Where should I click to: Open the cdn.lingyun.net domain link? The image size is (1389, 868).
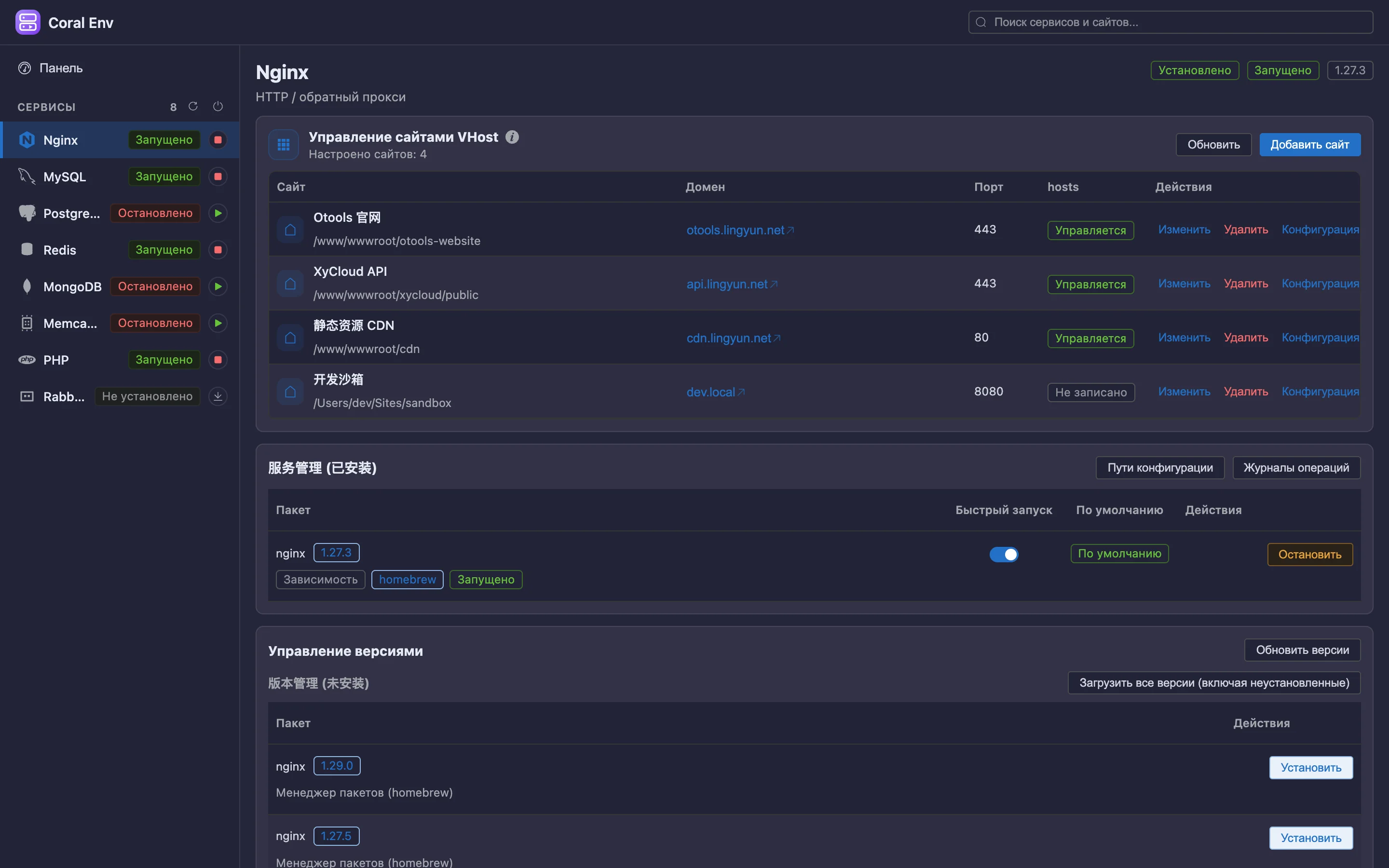pyautogui.click(x=734, y=338)
